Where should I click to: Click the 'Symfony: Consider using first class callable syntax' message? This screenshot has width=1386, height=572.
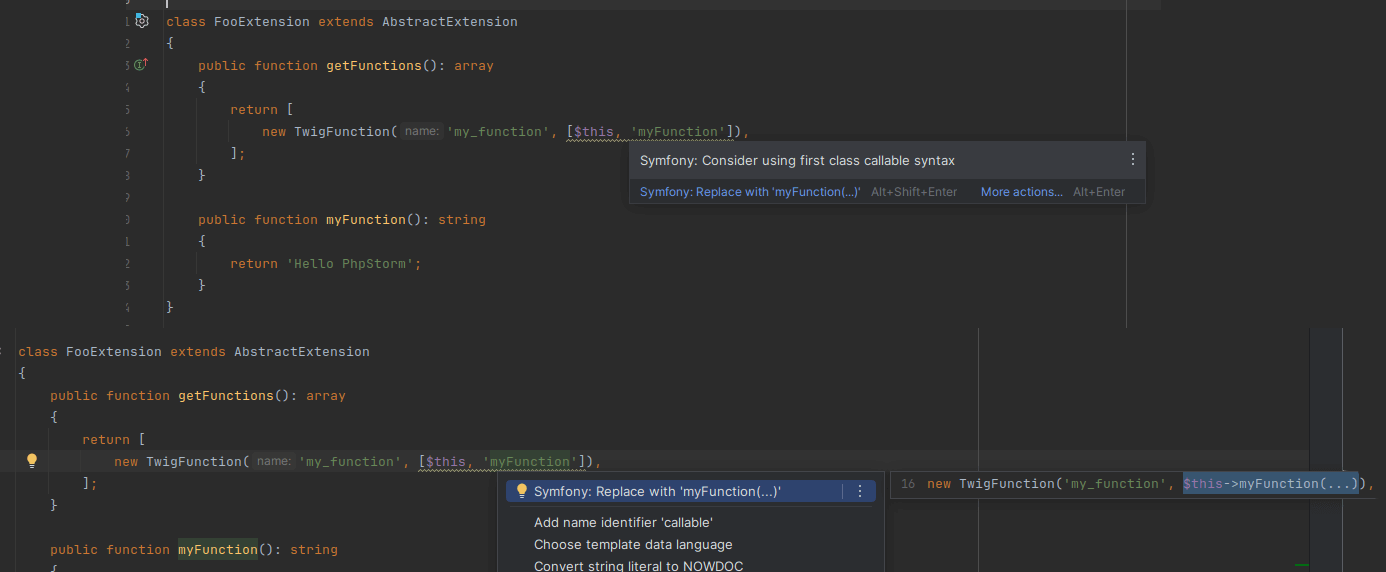click(x=797, y=160)
